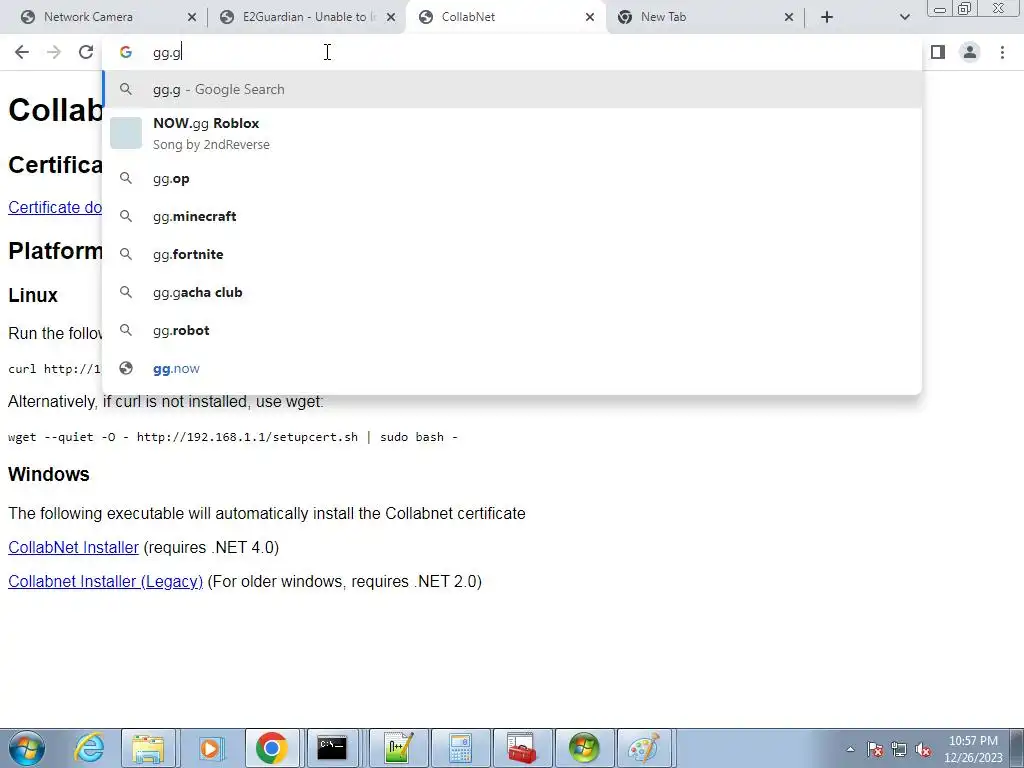Open Collabnet Installer (Legacy) link
Image resolution: width=1024 pixels, height=768 pixels.
coord(105,581)
